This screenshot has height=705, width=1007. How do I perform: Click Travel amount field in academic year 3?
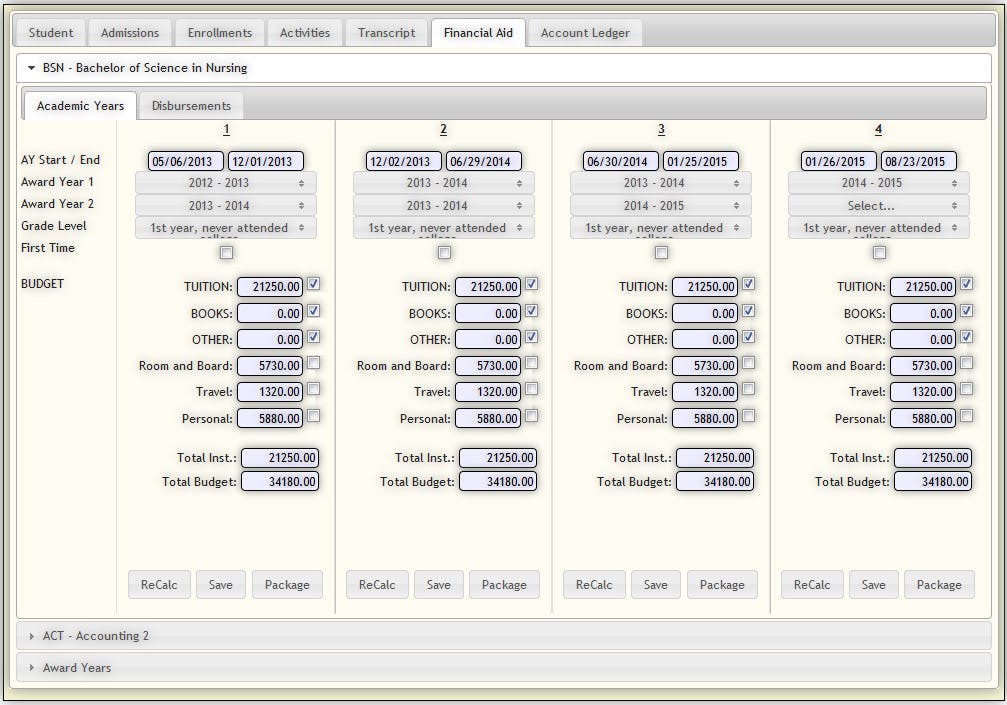click(x=705, y=392)
